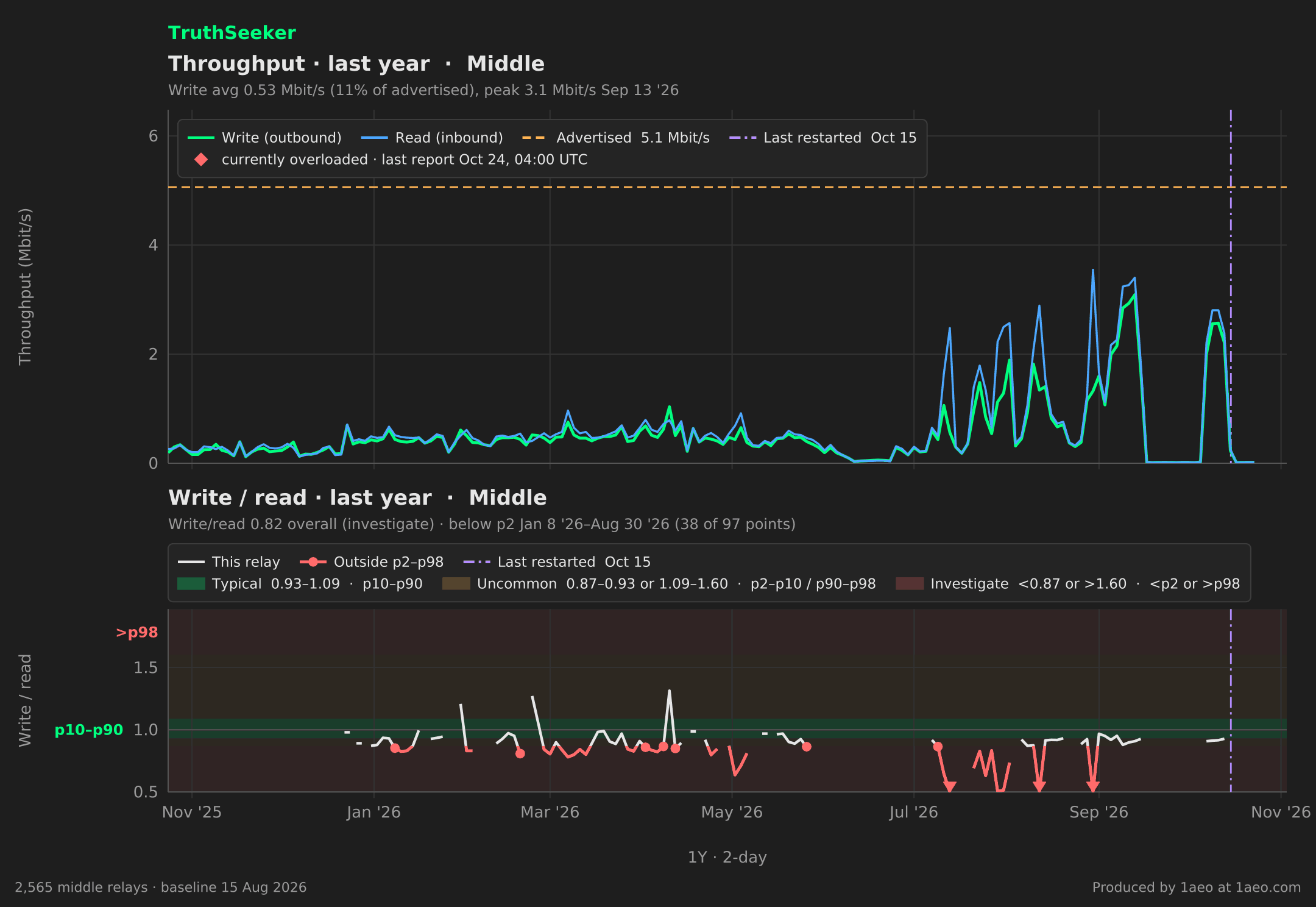Click the 'Nov '26' x-axis tick label
This screenshot has height=907, width=1316.
point(1281,813)
